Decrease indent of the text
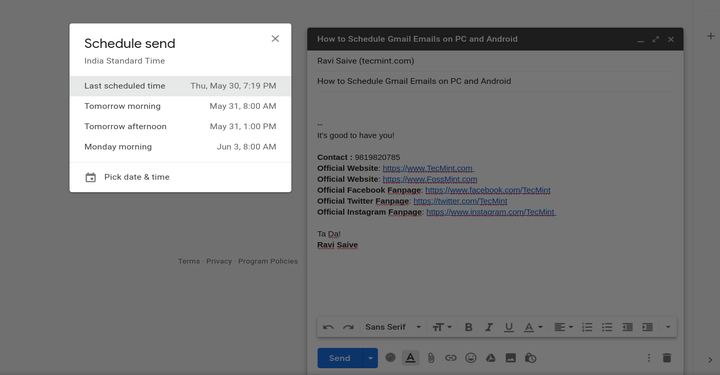The image size is (720, 375). 627,327
